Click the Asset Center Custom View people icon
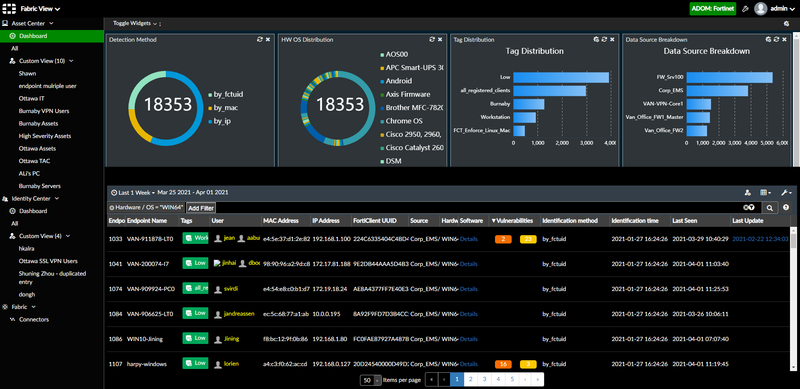 (13, 61)
